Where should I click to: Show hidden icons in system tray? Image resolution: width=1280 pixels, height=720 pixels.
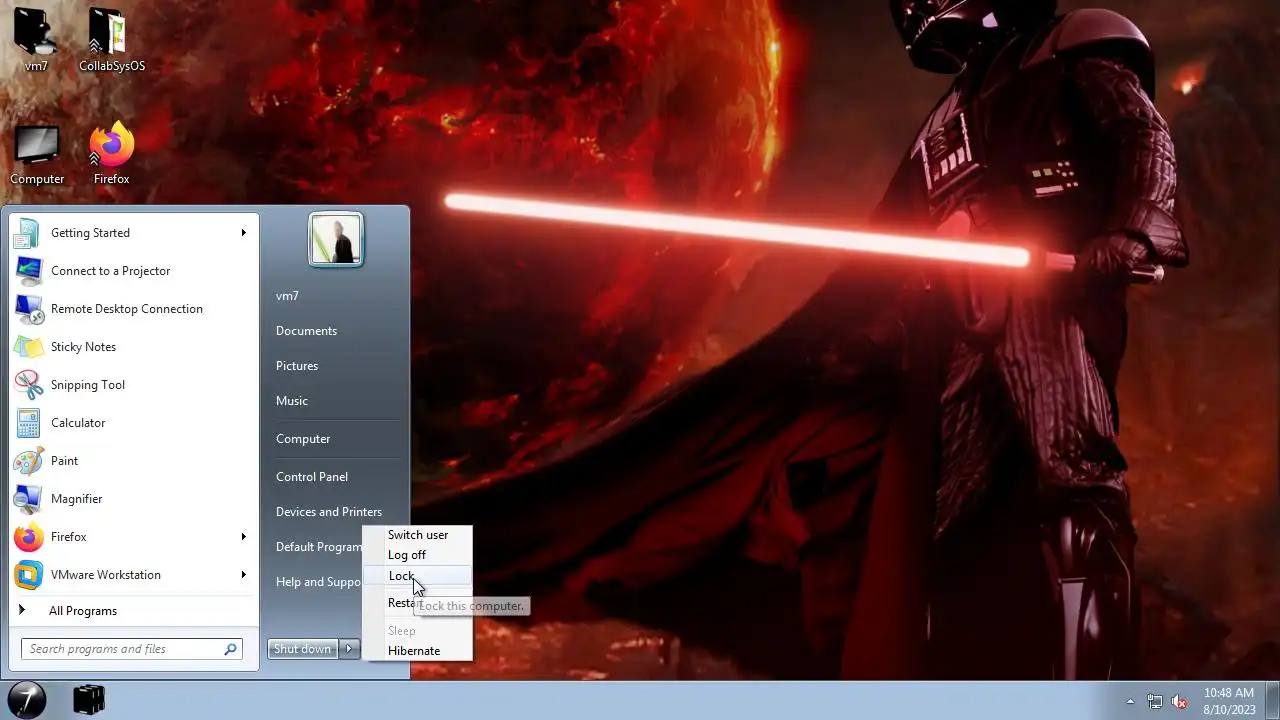[x=1130, y=701]
